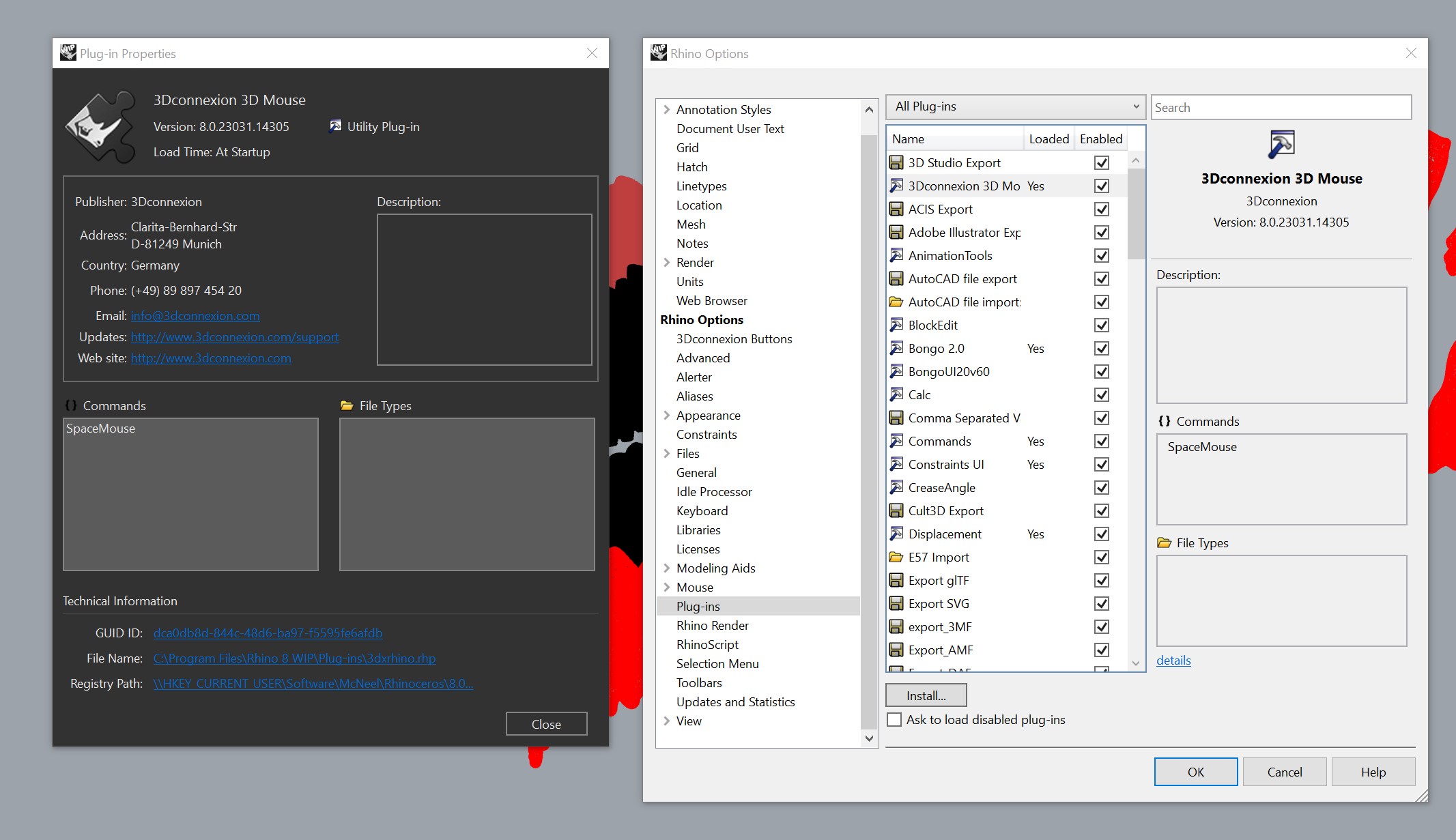Click the Comma Separated Value disk icon

point(896,418)
